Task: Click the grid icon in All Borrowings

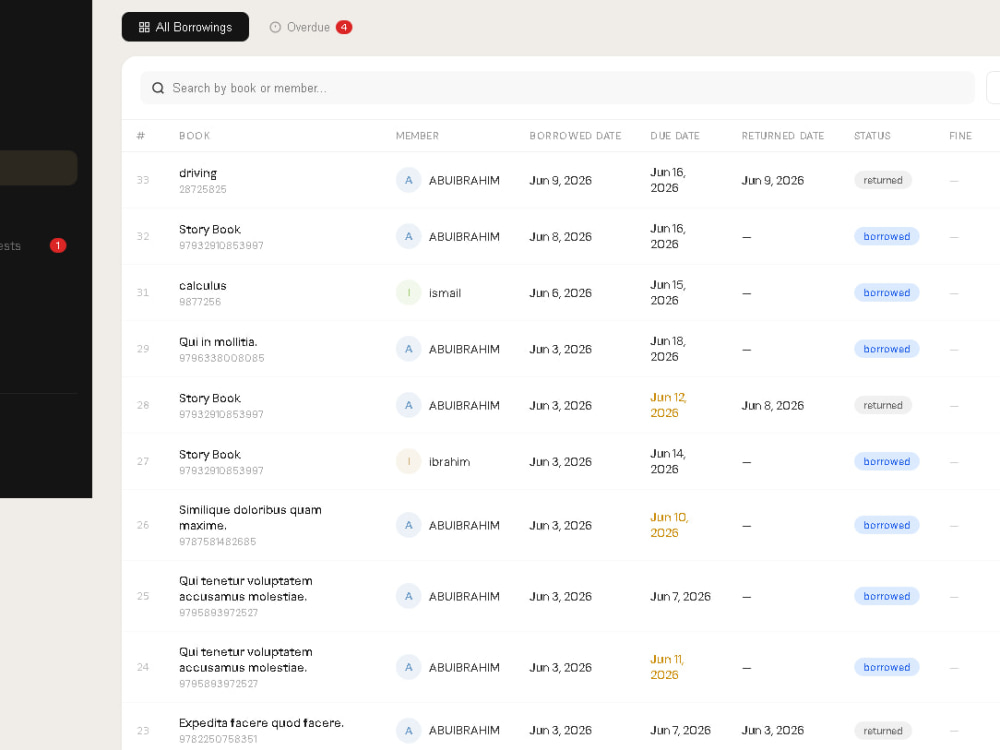Action: tap(144, 27)
